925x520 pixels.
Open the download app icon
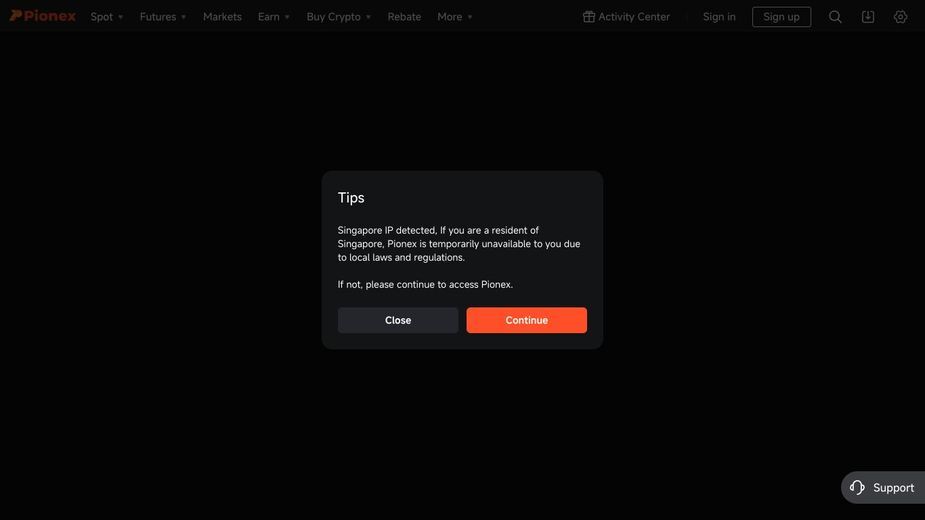pos(868,17)
